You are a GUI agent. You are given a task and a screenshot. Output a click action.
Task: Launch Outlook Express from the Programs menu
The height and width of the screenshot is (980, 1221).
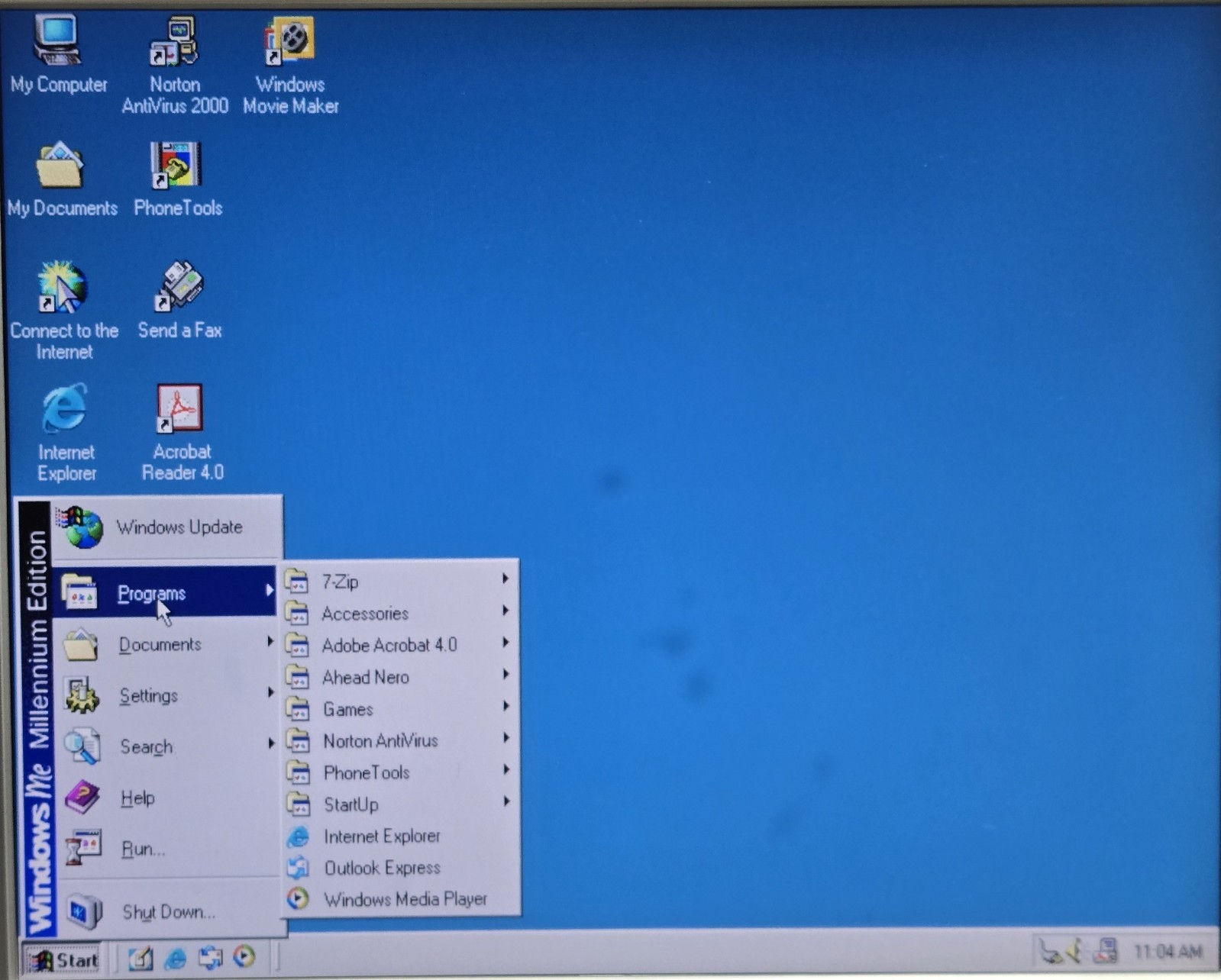point(399,868)
